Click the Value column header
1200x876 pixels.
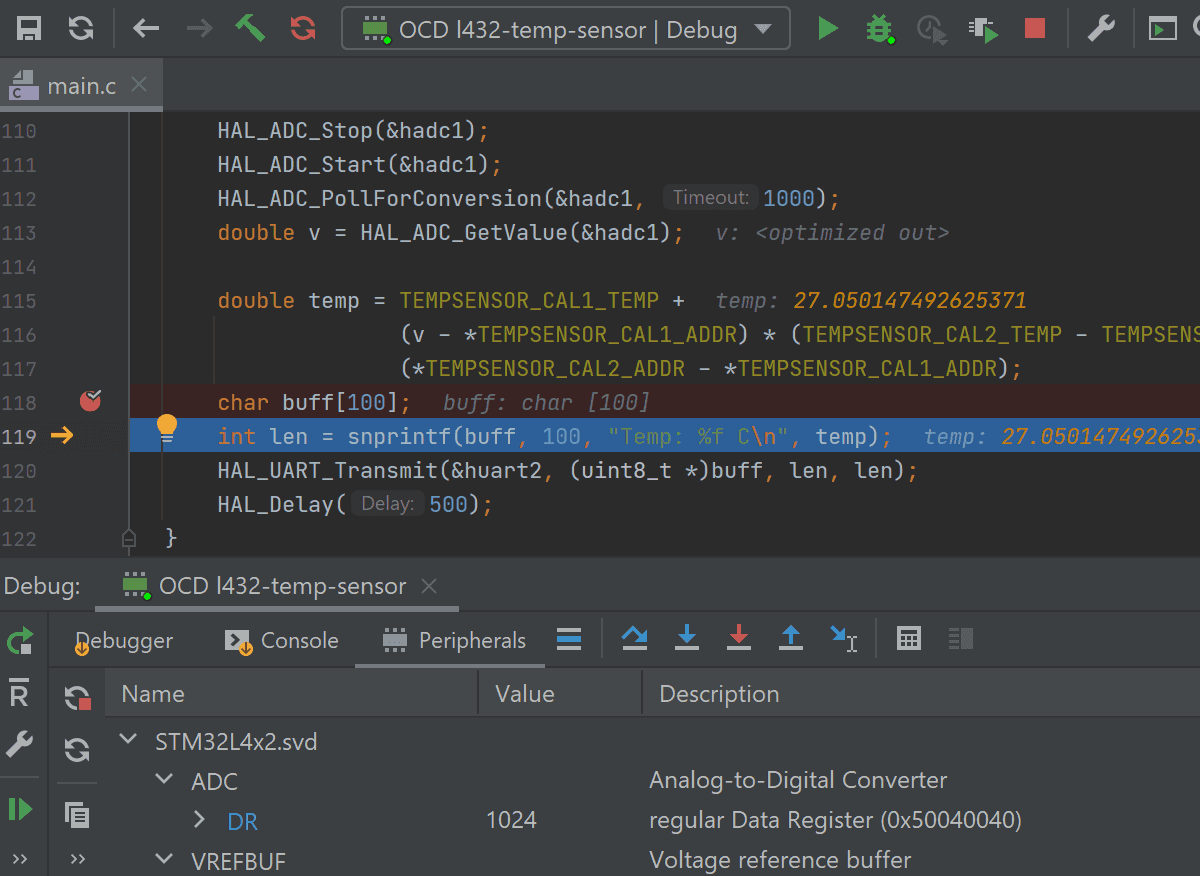[525, 694]
